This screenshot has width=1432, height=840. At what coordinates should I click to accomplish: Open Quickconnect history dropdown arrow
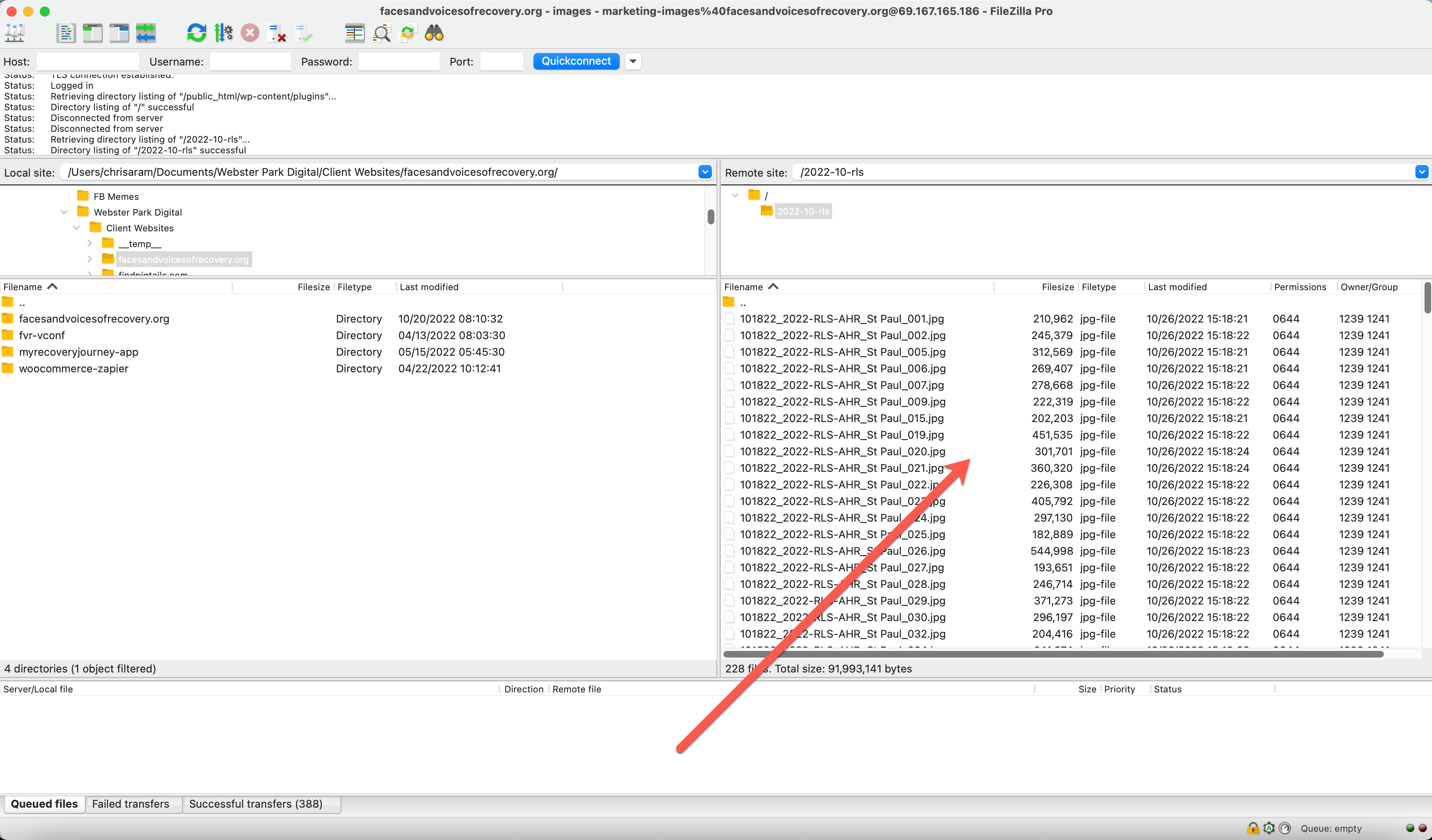coord(633,61)
